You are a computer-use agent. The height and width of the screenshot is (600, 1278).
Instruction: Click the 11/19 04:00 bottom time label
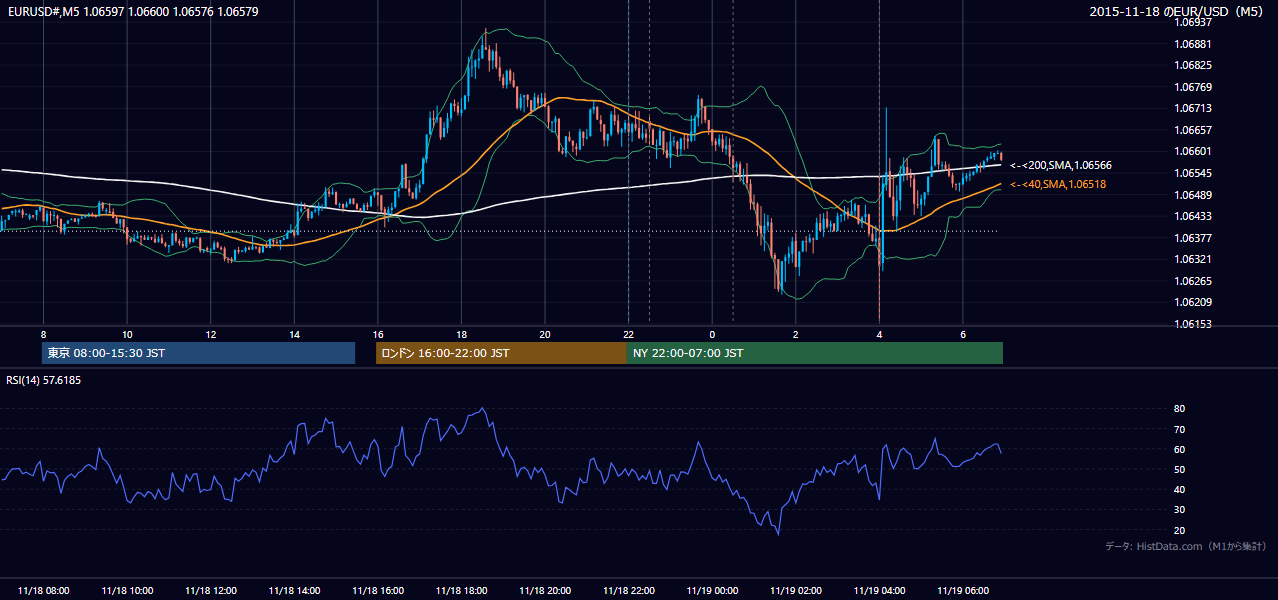tap(879, 591)
